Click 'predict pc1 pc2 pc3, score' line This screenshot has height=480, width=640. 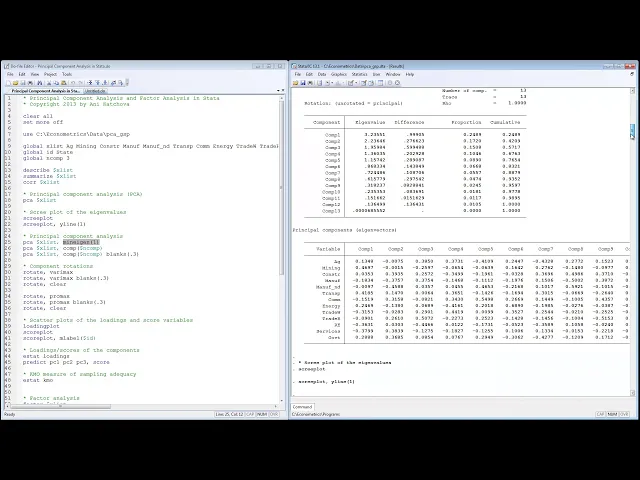(66, 362)
